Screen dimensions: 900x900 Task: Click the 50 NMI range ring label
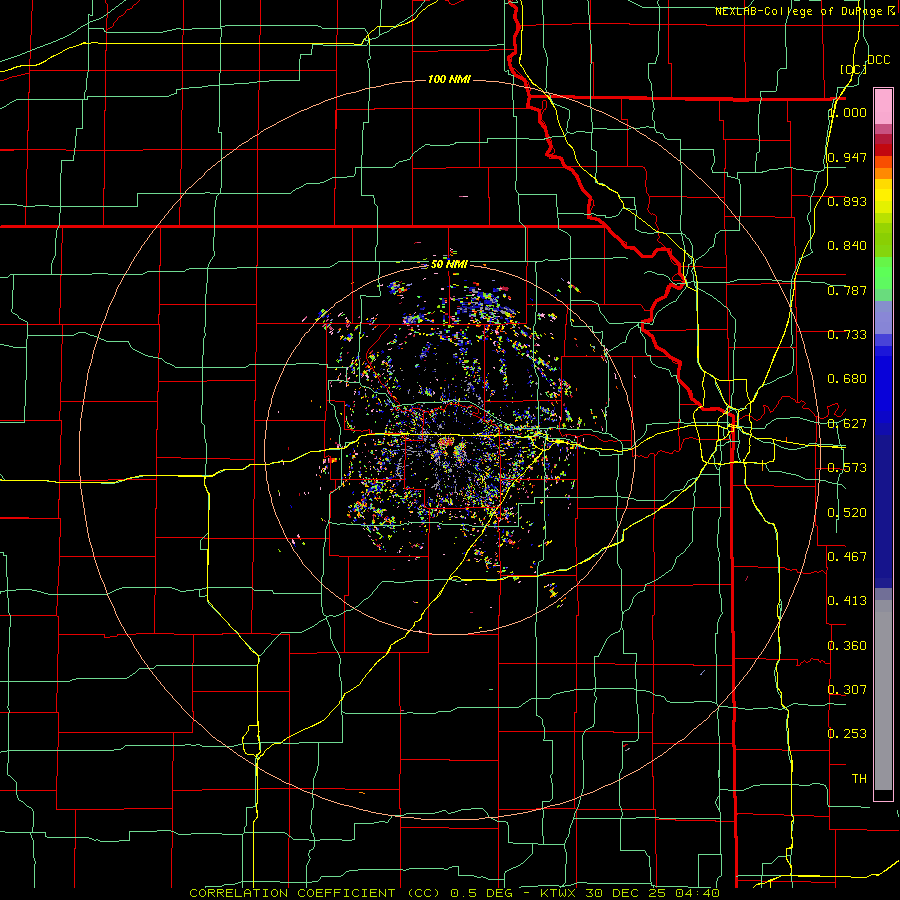click(x=449, y=264)
